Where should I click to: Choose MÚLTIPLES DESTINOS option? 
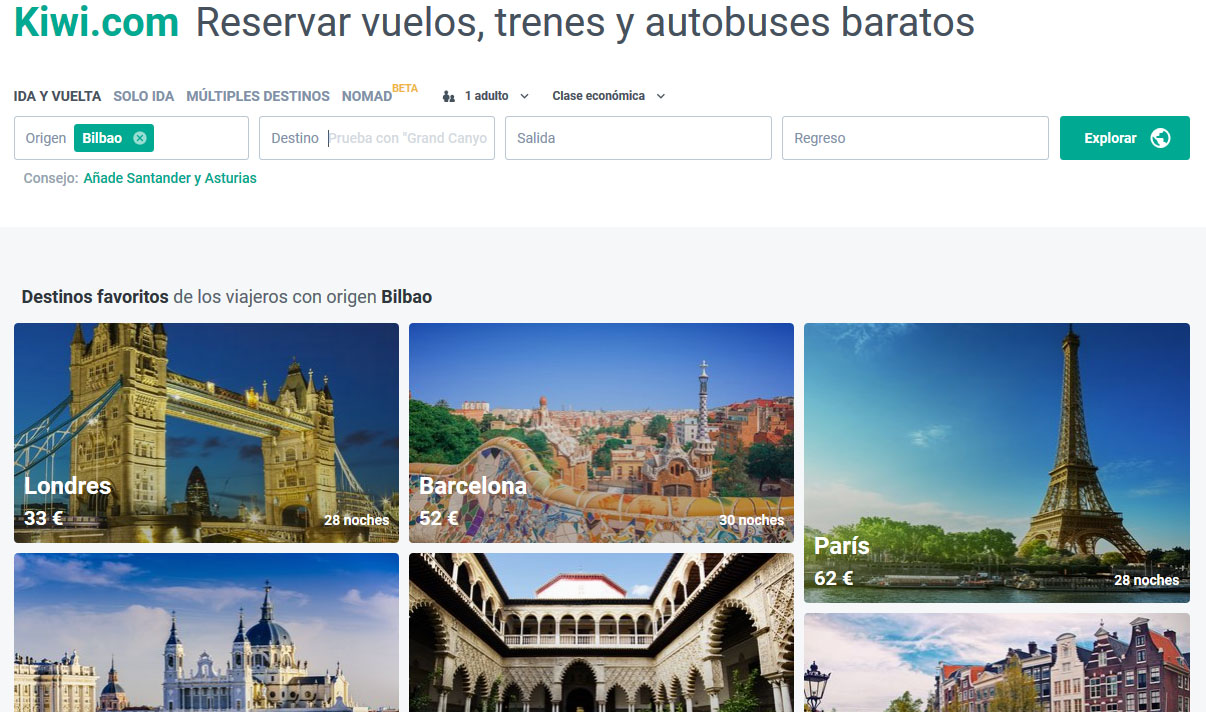tap(257, 96)
